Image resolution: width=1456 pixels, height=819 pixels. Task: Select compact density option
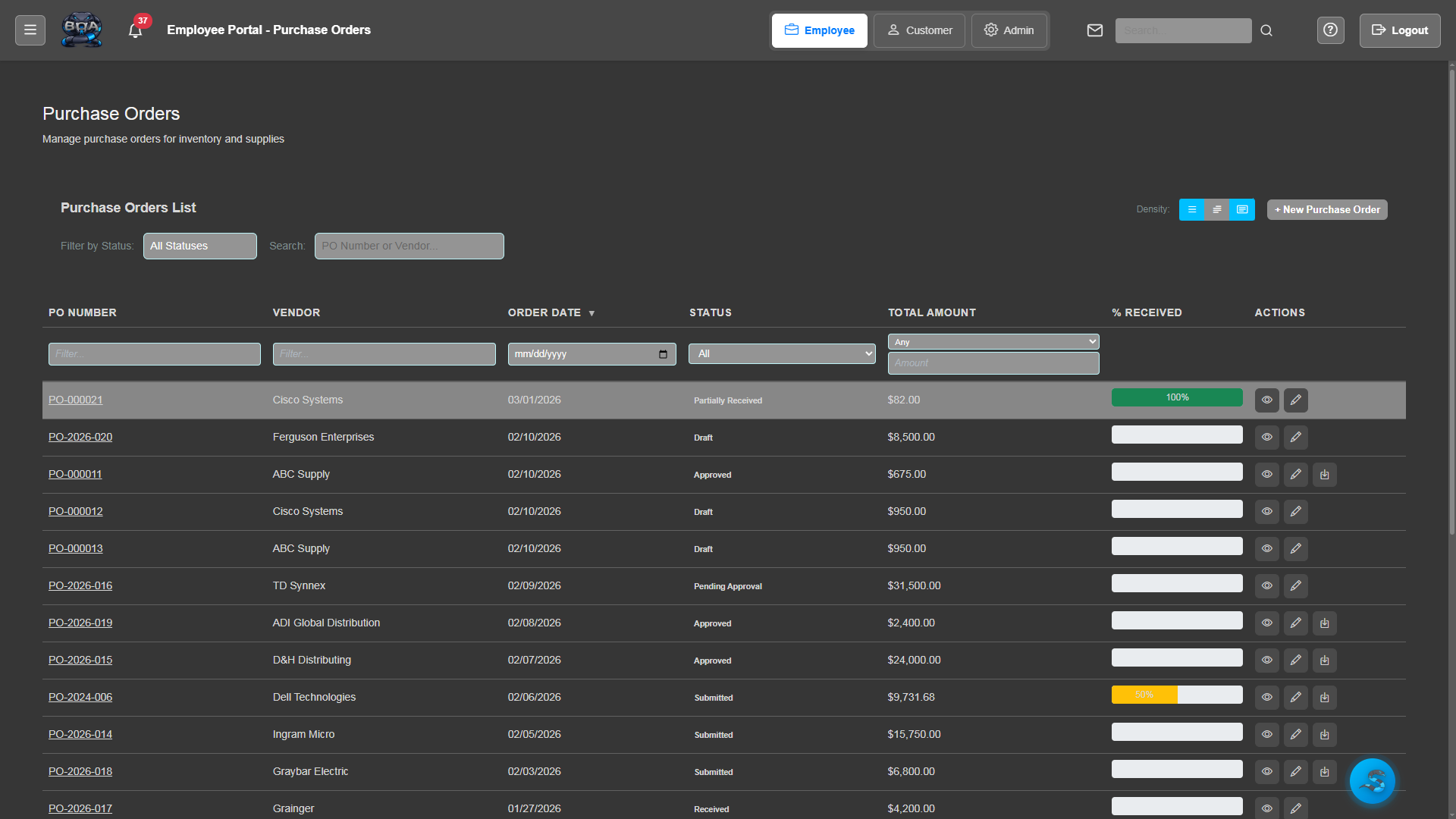click(x=1191, y=210)
